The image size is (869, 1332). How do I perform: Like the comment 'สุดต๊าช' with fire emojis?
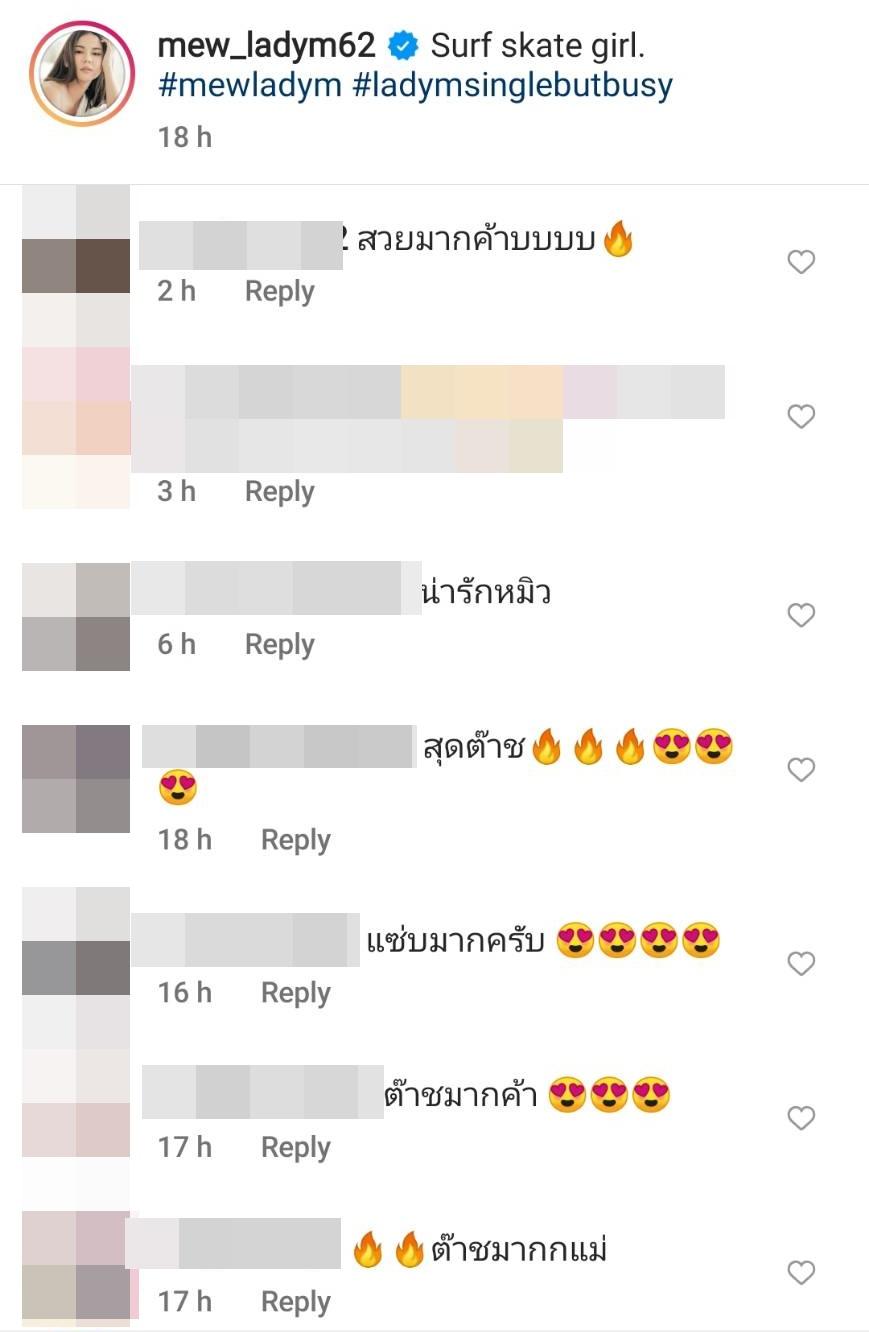(801, 770)
